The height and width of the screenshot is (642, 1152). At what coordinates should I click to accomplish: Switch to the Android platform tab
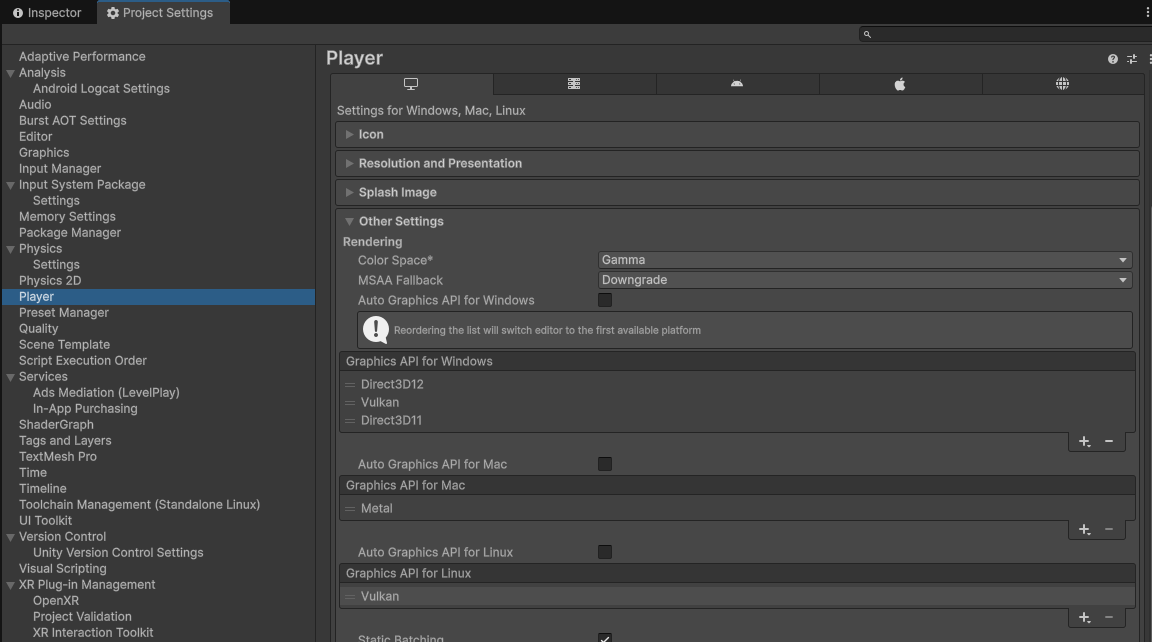click(737, 84)
